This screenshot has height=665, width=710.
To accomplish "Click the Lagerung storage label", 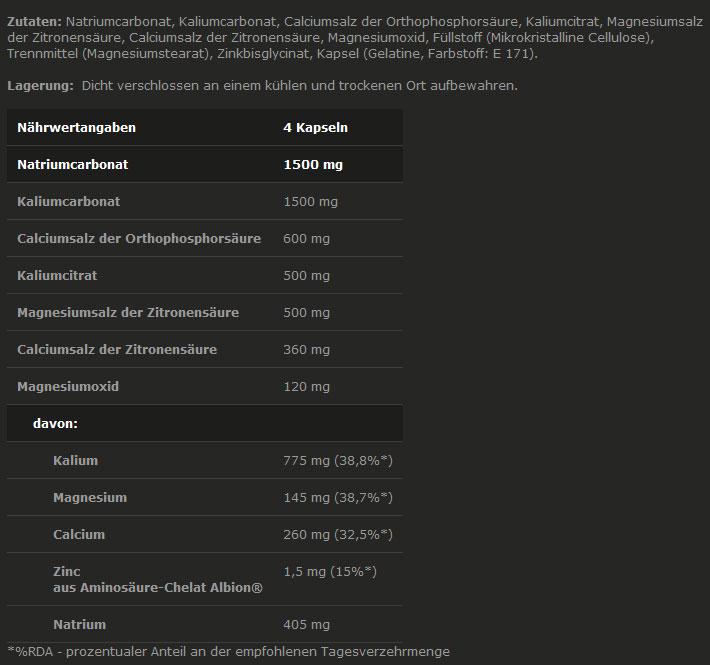I will [40, 86].
